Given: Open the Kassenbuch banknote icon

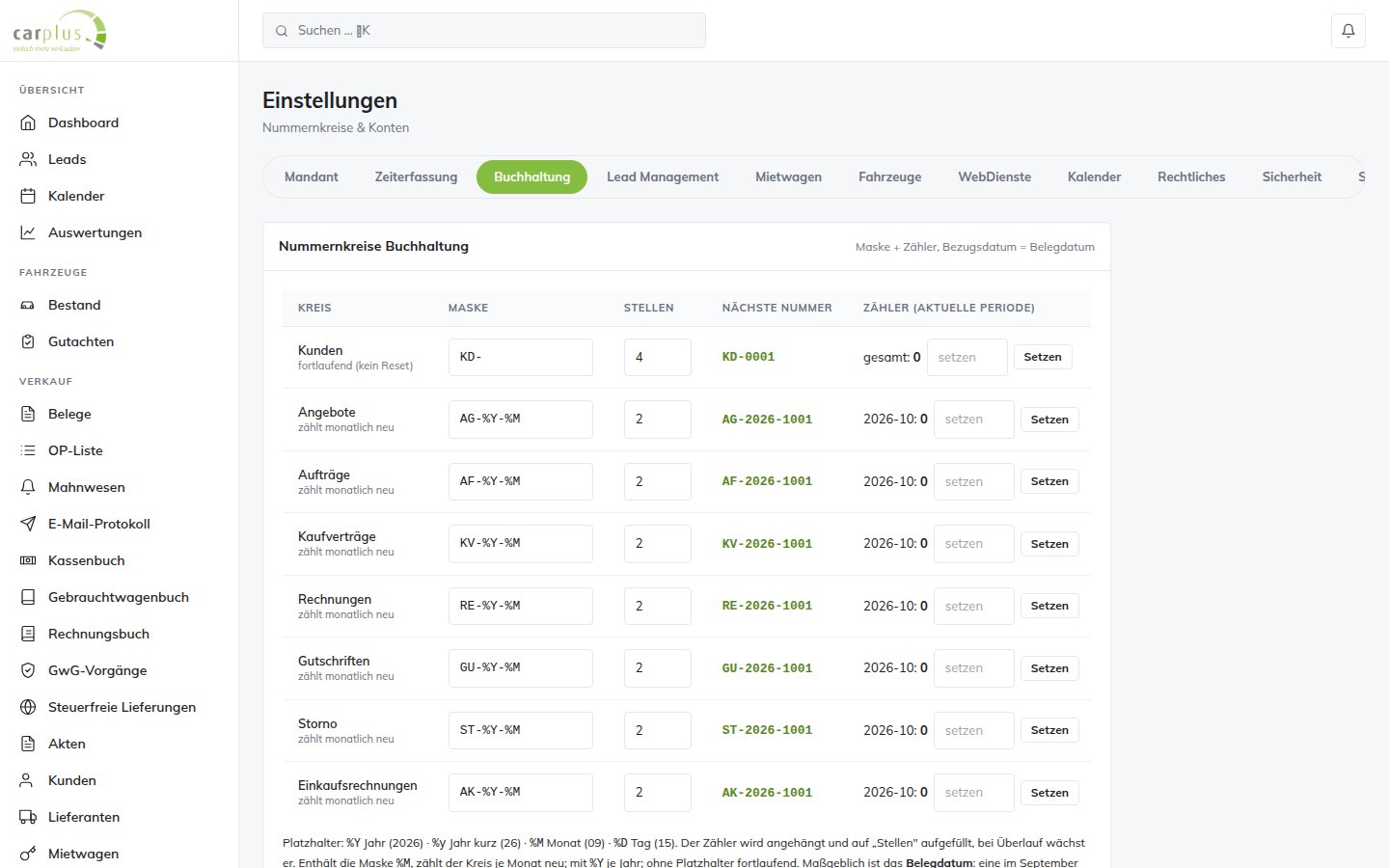Looking at the screenshot, I should click(28, 560).
